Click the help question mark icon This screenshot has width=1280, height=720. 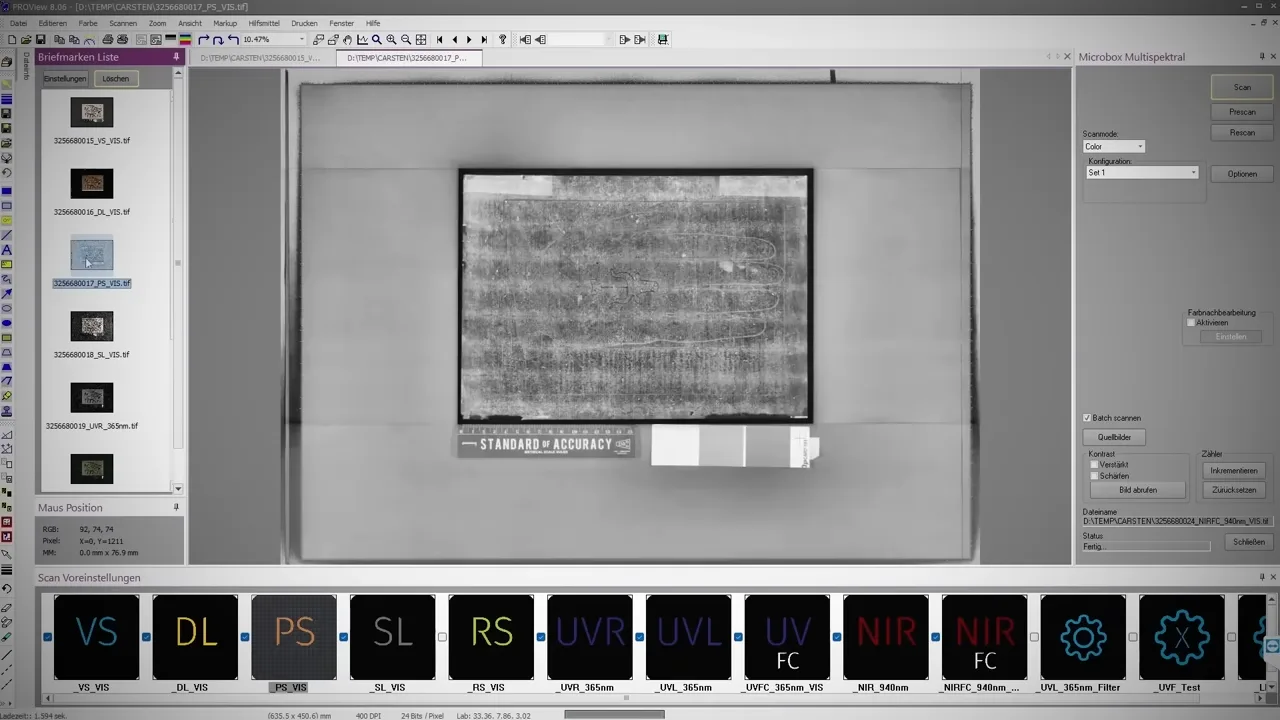[502, 40]
